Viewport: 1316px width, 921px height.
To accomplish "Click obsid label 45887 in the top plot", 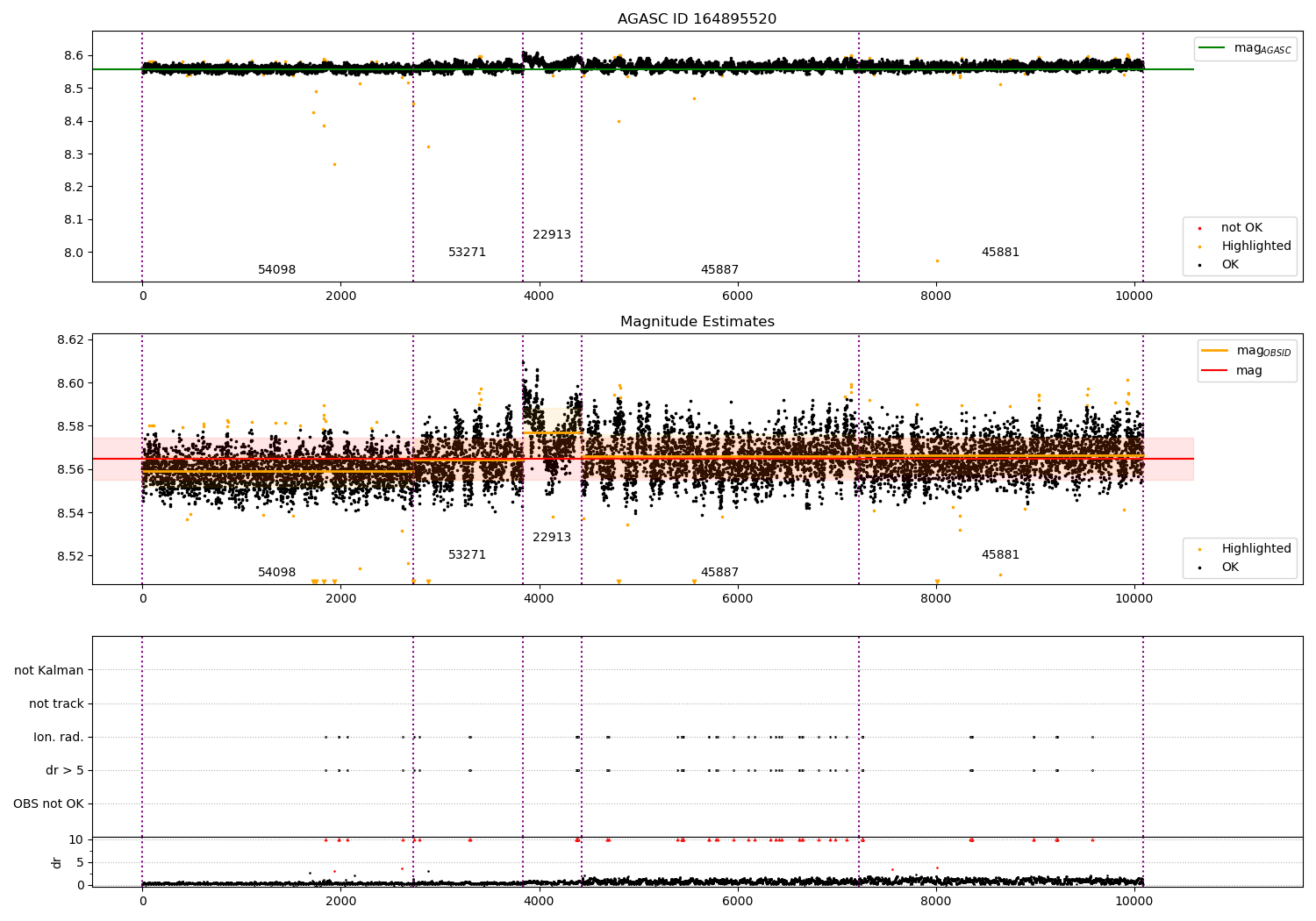I will click(x=719, y=270).
